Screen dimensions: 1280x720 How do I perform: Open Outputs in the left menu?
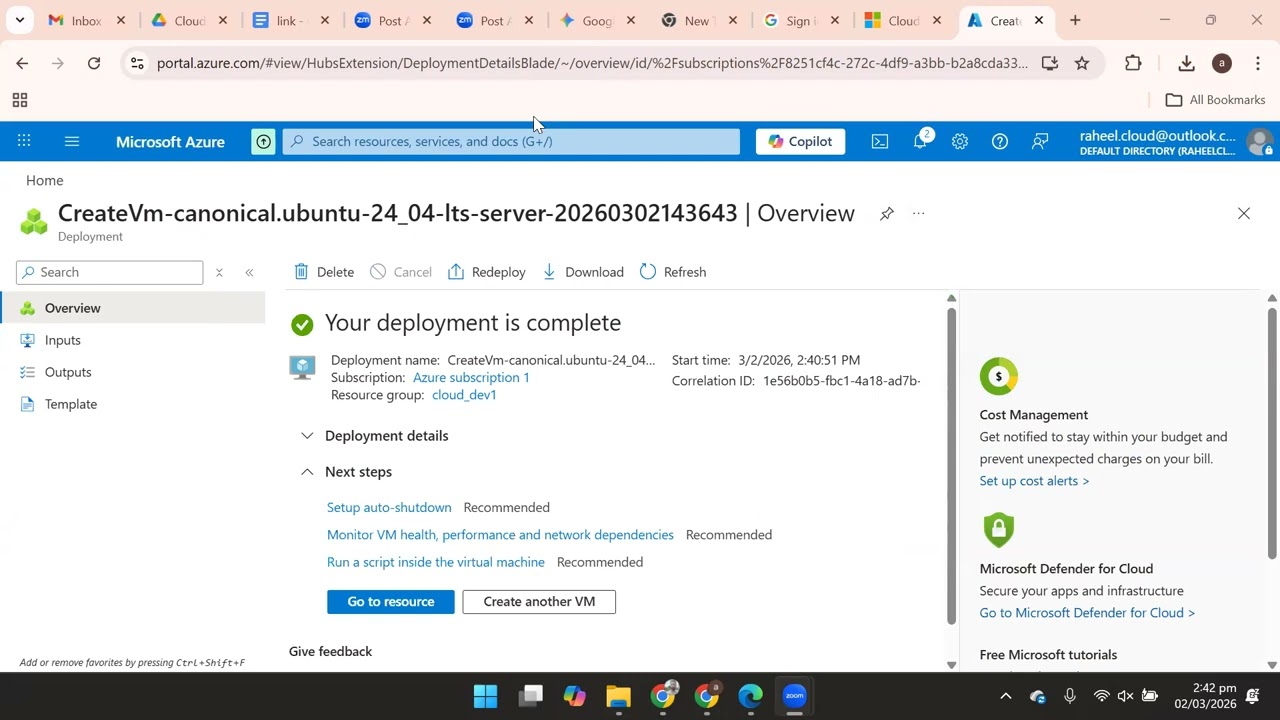point(133,372)
